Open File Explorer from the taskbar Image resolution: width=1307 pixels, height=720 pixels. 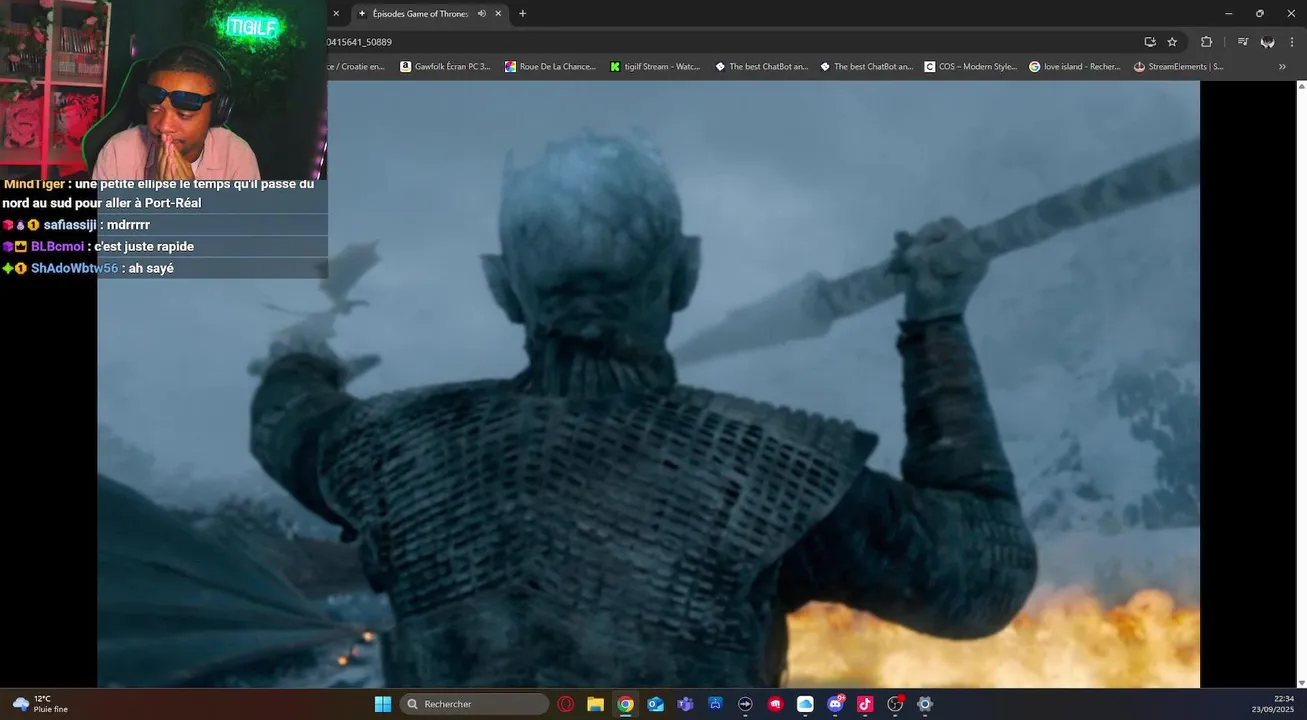pyautogui.click(x=595, y=704)
